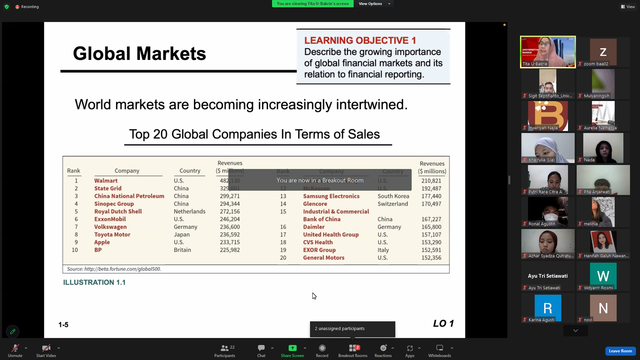Screen dimensions: 640x360
Task: Click the Recording indicator
Action: point(27,7)
